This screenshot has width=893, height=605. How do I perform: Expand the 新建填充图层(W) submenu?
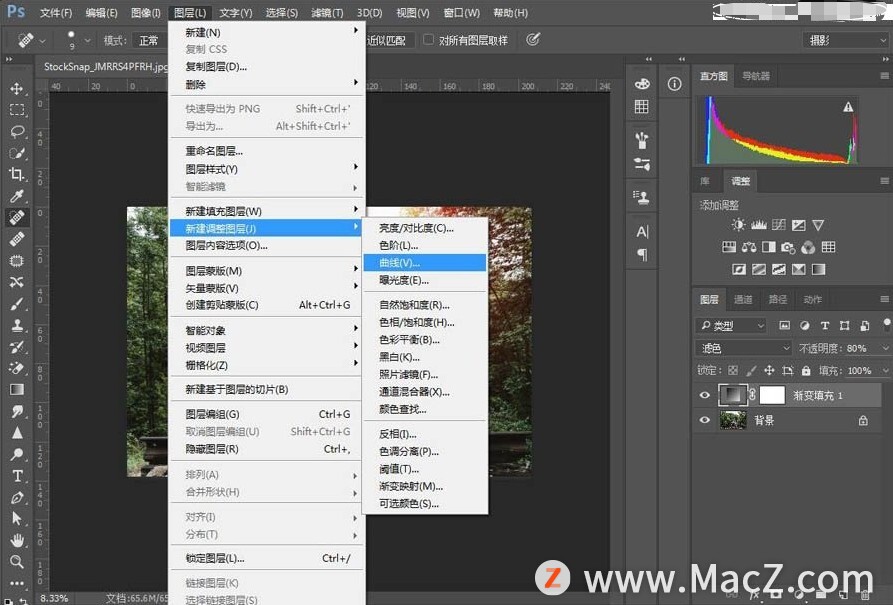pos(267,211)
